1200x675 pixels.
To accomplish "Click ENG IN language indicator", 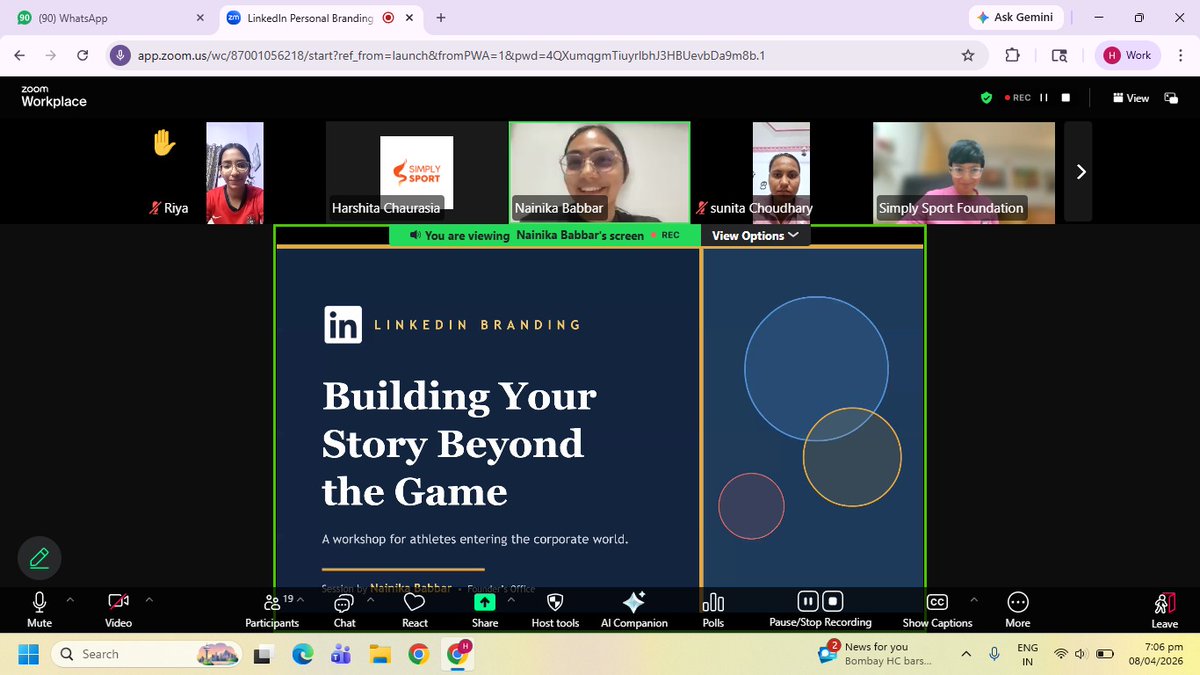I will click(1027, 654).
